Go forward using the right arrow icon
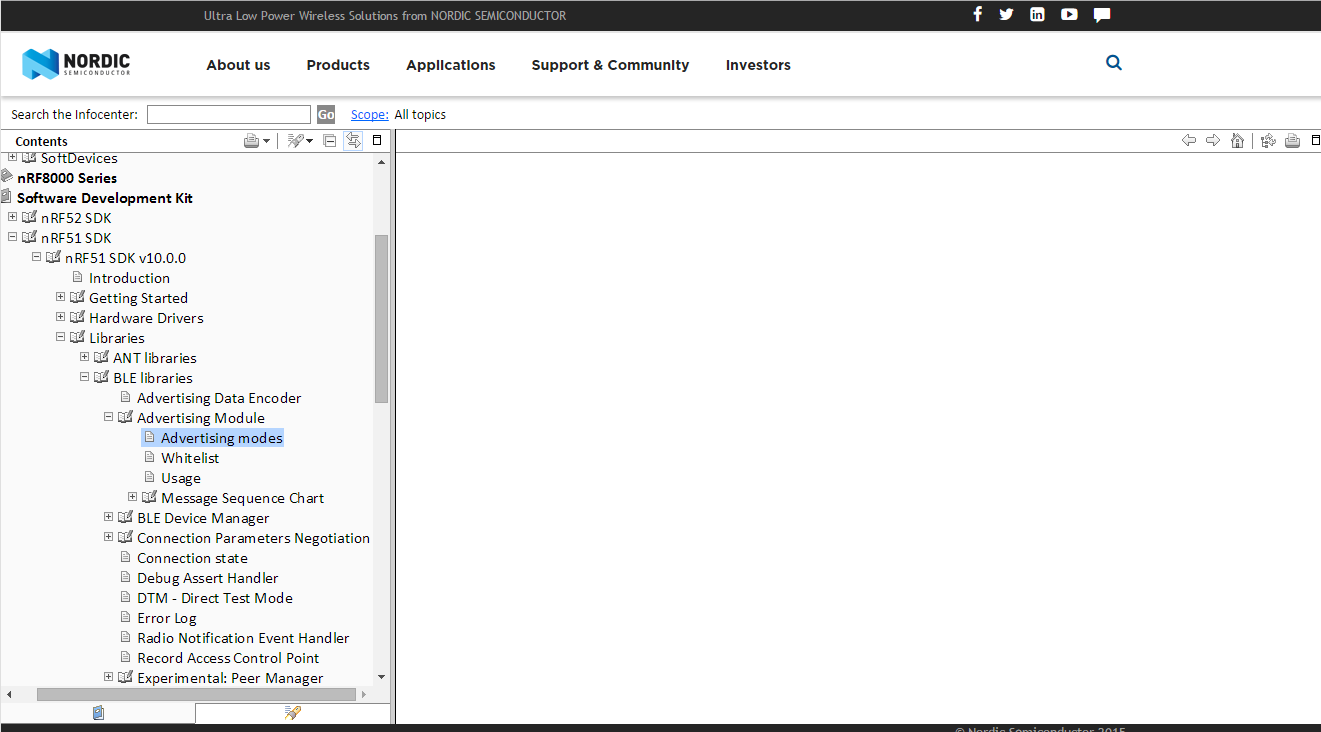1321x732 pixels. (1213, 141)
